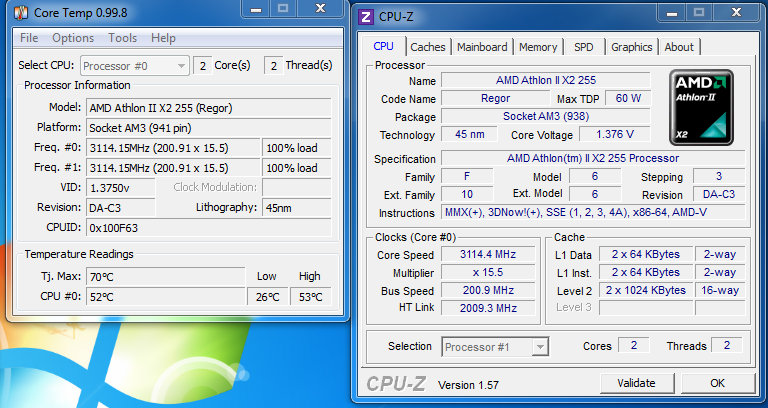This screenshot has height=408, width=768.
Task: Click the Platform field Socket AM3 (941 pin)
Action: (209, 128)
